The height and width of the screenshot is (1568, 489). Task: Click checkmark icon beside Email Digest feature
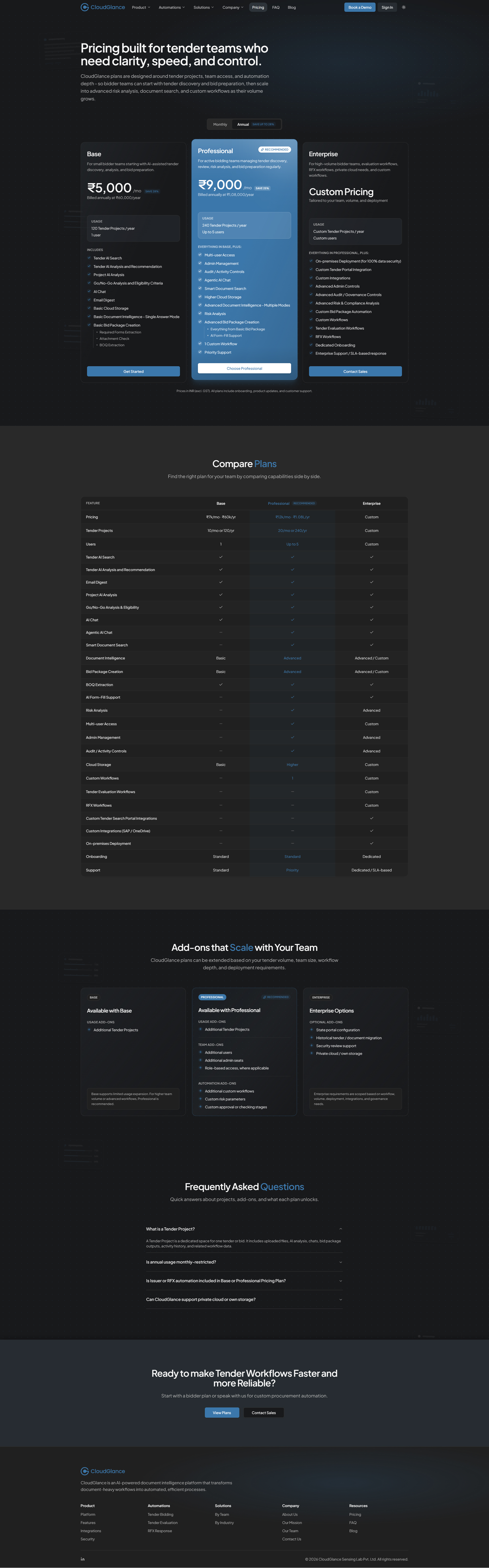[89, 300]
